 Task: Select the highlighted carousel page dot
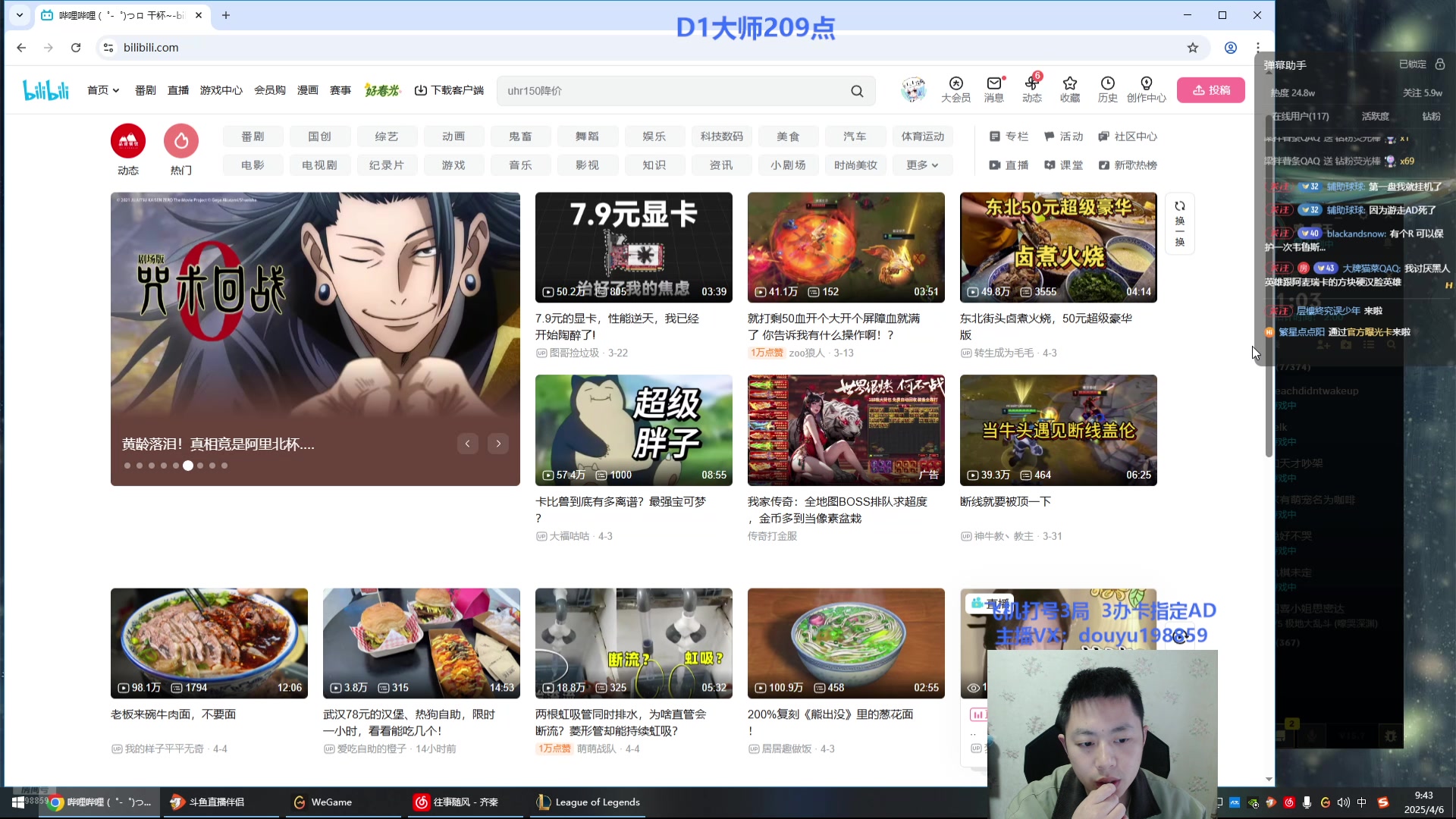(188, 466)
